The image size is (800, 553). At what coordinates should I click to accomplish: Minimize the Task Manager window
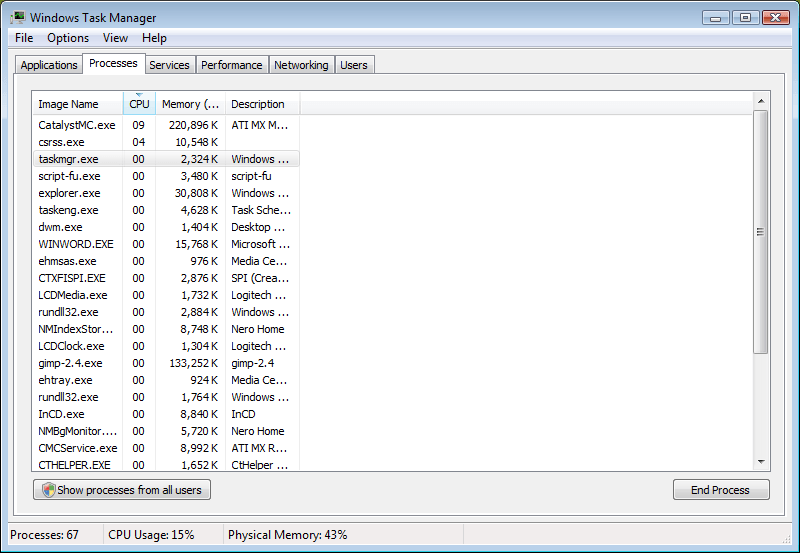click(716, 17)
